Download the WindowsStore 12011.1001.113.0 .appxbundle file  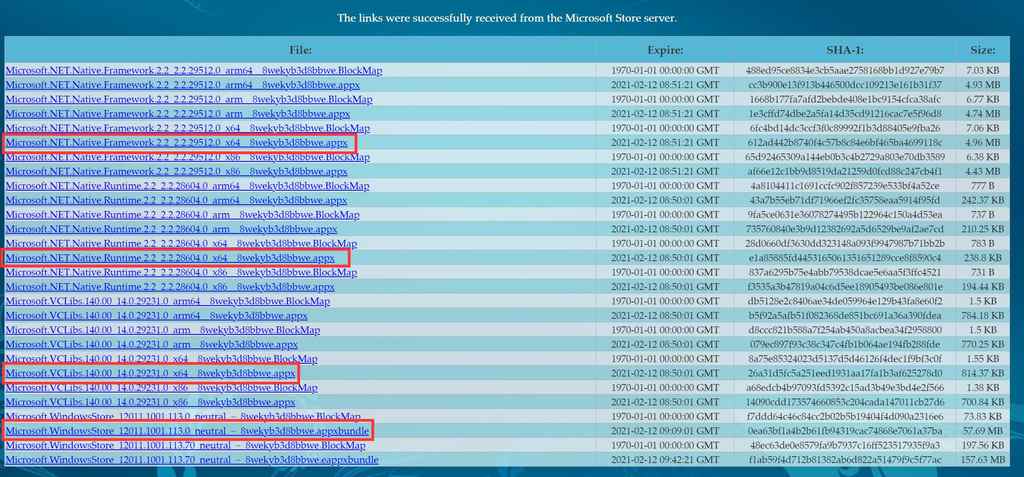click(187, 431)
